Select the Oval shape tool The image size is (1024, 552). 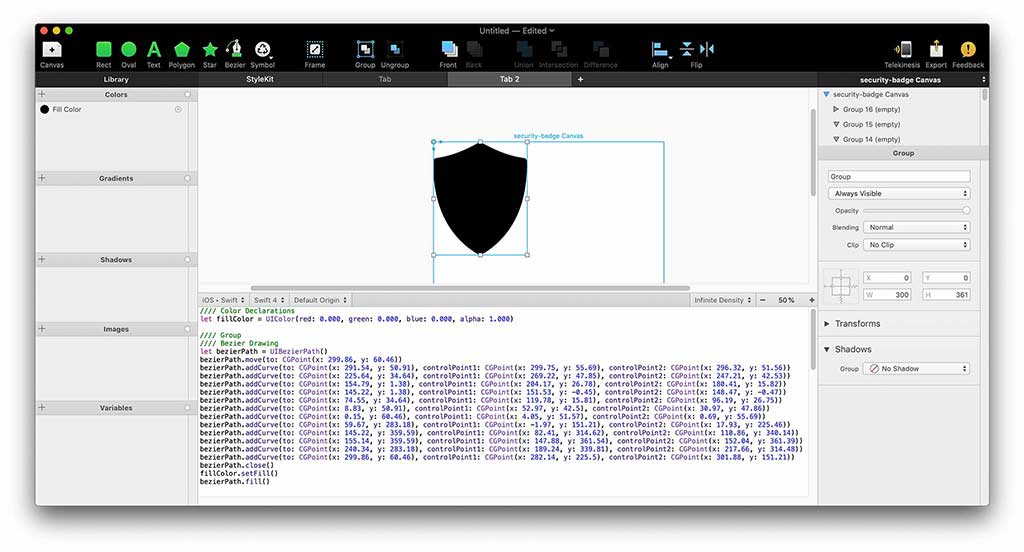pyautogui.click(x=129, y=50)
